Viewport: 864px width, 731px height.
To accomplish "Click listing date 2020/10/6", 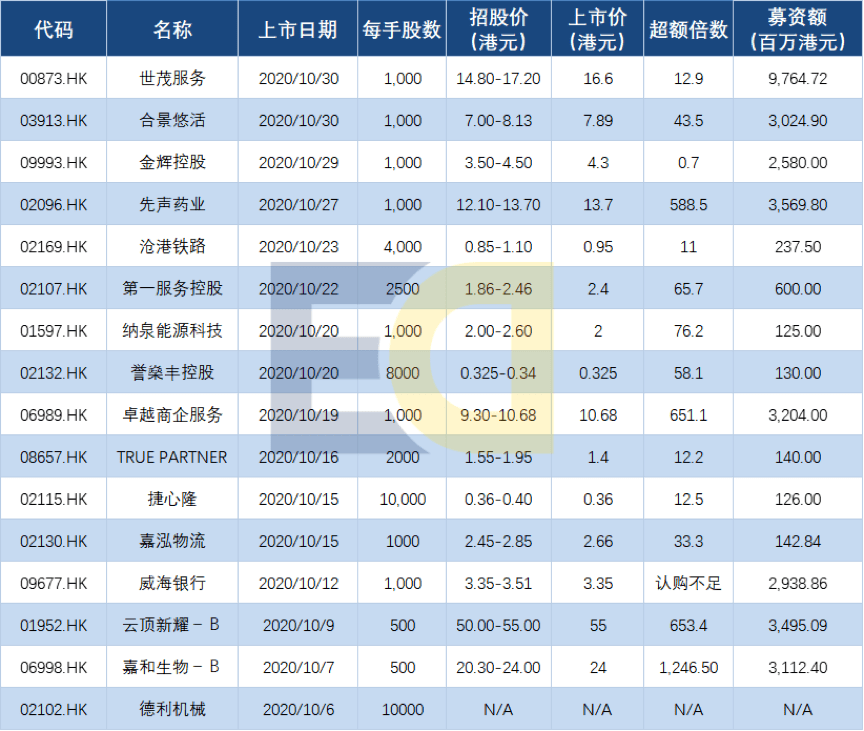I will 299,710.
